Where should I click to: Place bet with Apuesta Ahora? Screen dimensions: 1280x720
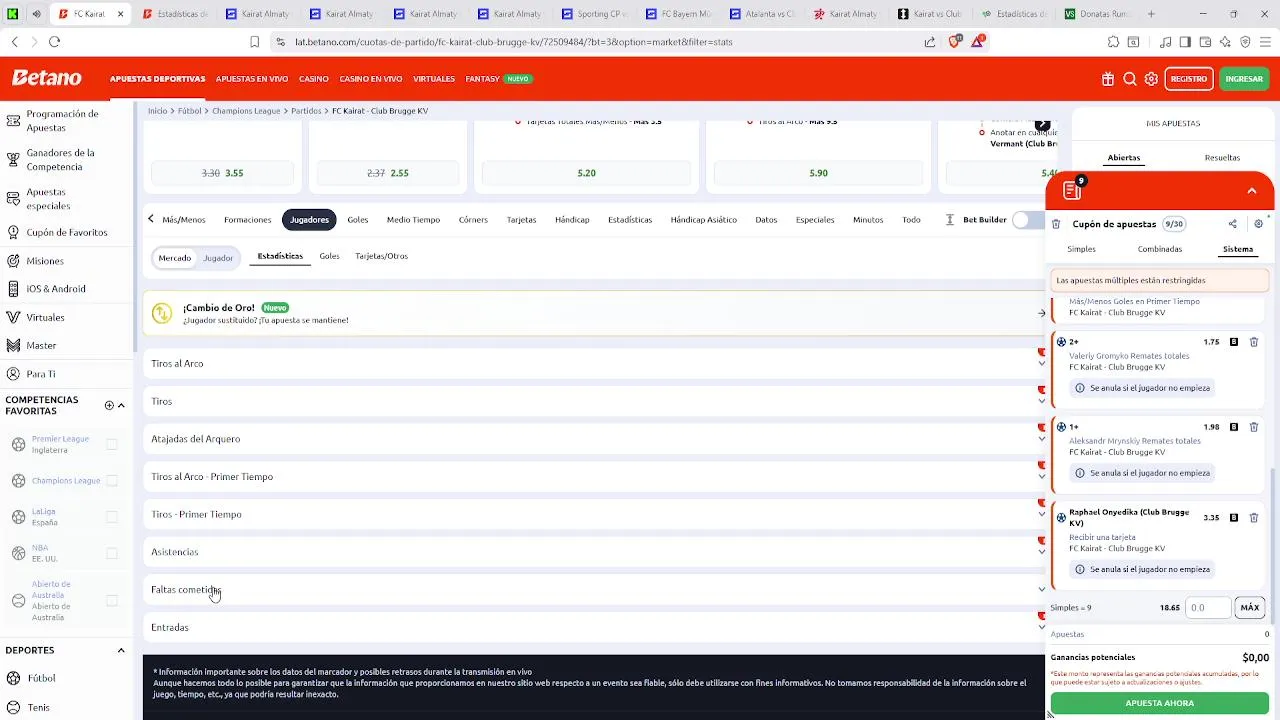point(1159,703)
